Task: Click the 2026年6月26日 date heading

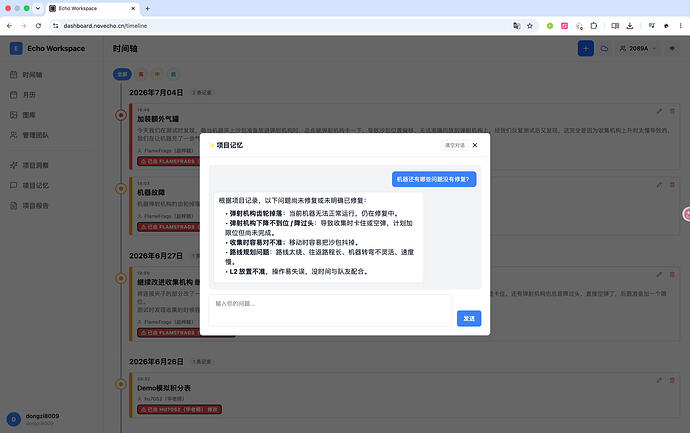Action: pyautogui.click(x=156, y=362)
